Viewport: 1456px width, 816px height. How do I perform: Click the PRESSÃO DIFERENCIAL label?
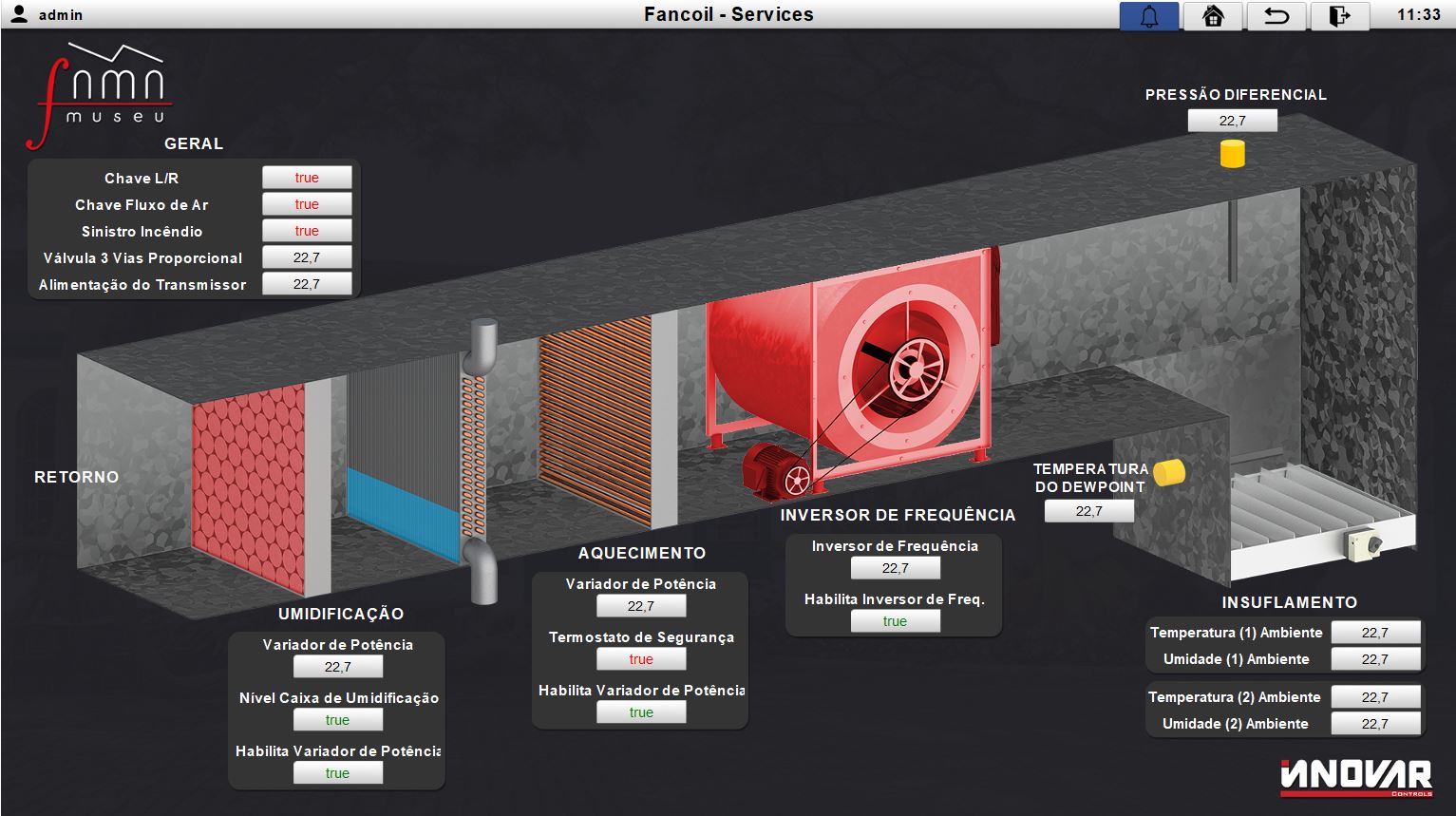point(1236,94)
